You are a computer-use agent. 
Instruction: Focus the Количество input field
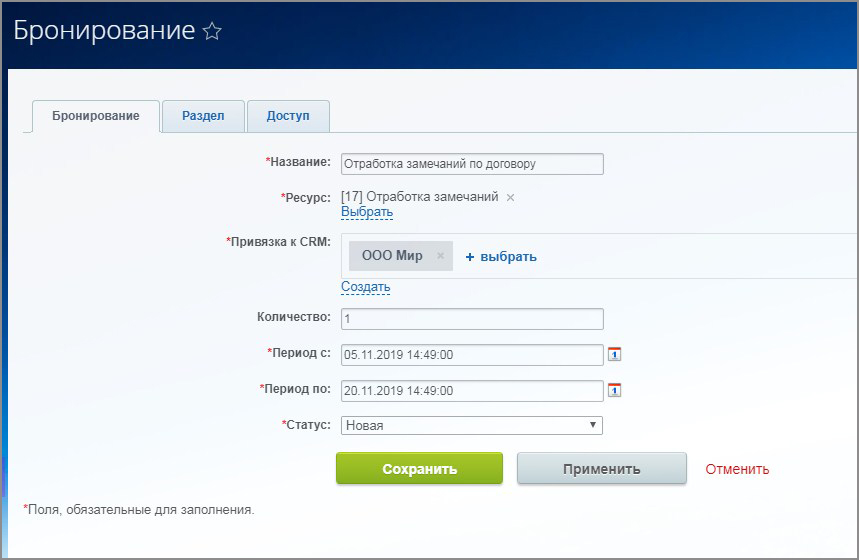click(x=472, y=319)
